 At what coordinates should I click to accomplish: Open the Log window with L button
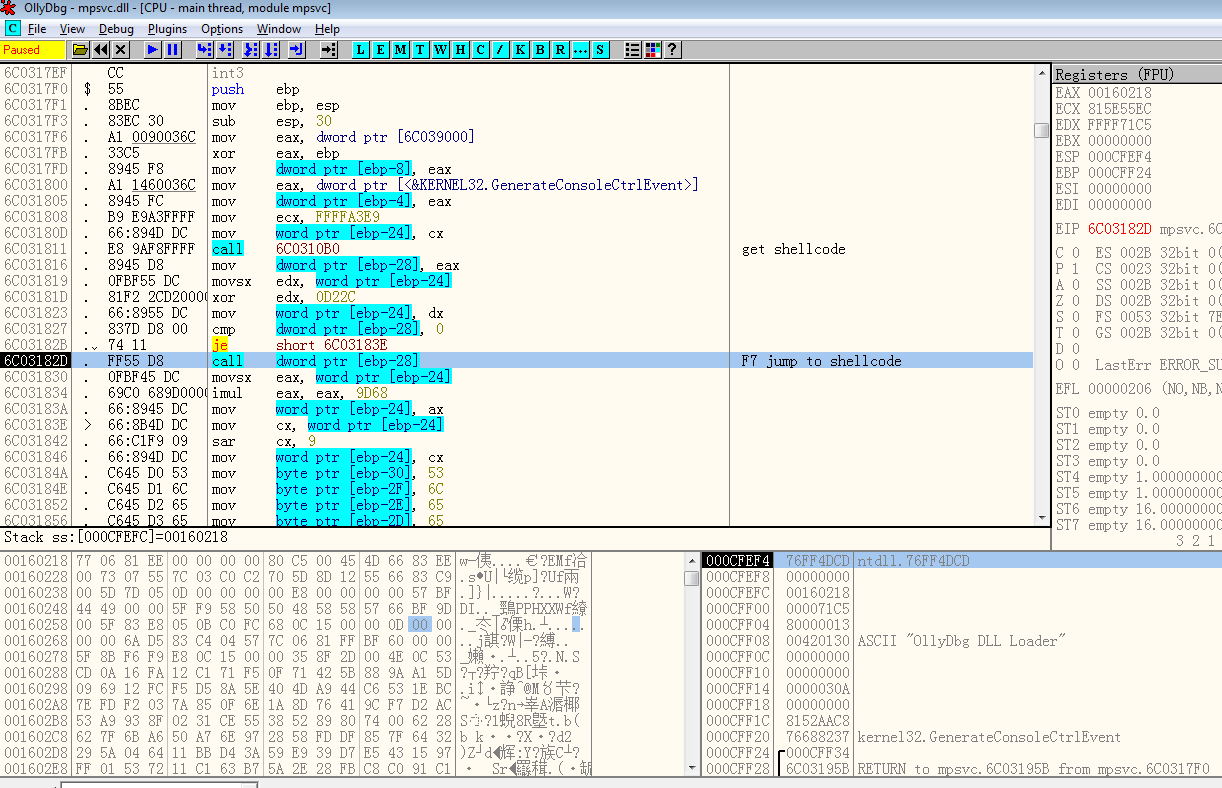pos(361,49)
